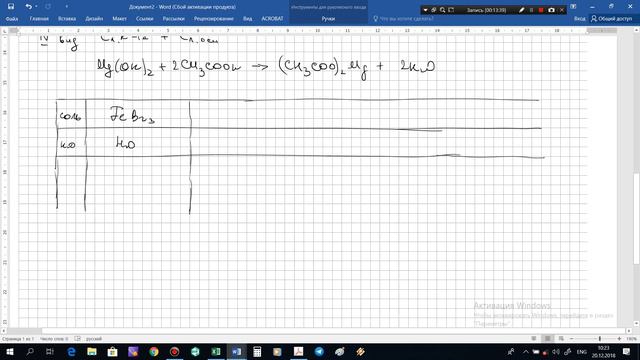Viewport: 640px width, 360px height.
Task: Click the horizontal scrollbar left arrow
Action: coord(4,331)
